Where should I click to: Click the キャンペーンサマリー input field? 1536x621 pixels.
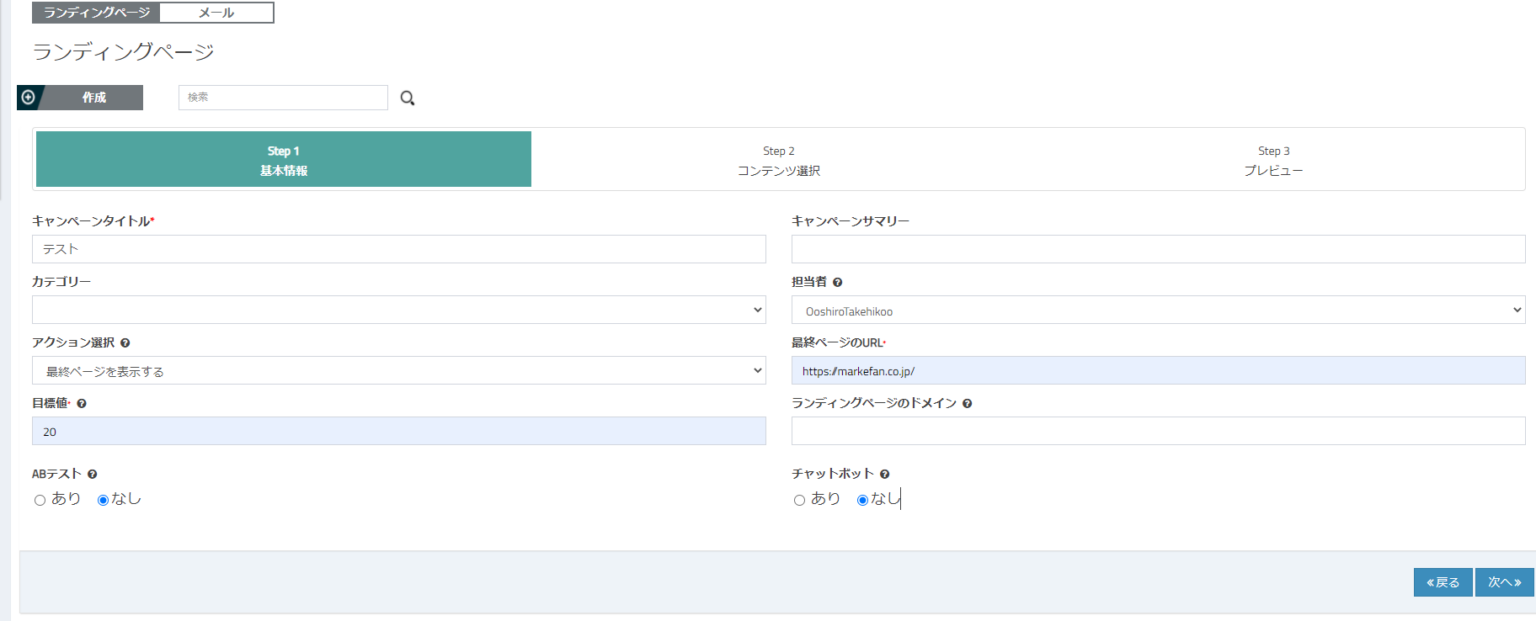tap(1158, 249)
